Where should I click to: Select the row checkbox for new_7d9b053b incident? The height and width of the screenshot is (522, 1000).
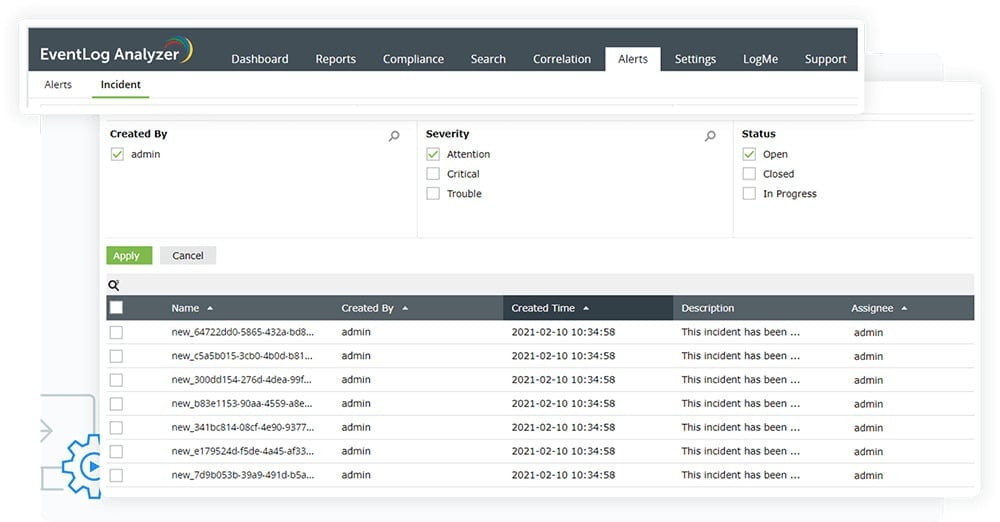click(x=116, y=475)
